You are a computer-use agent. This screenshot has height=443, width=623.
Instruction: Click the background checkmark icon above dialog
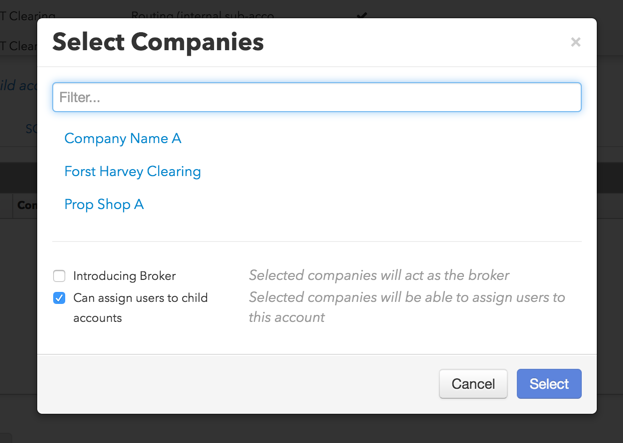(362, 15)
